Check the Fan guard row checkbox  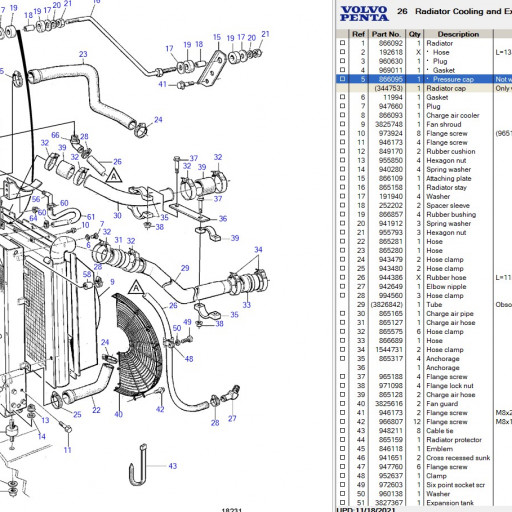(342, 403)
